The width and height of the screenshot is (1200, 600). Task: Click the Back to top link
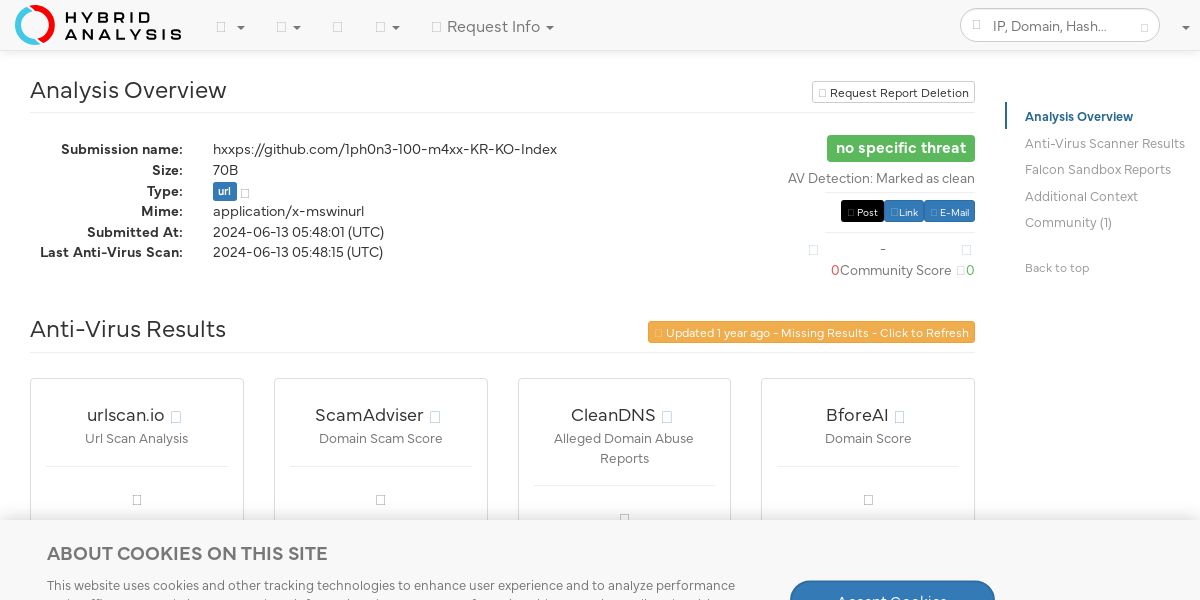click(1057, 268)
